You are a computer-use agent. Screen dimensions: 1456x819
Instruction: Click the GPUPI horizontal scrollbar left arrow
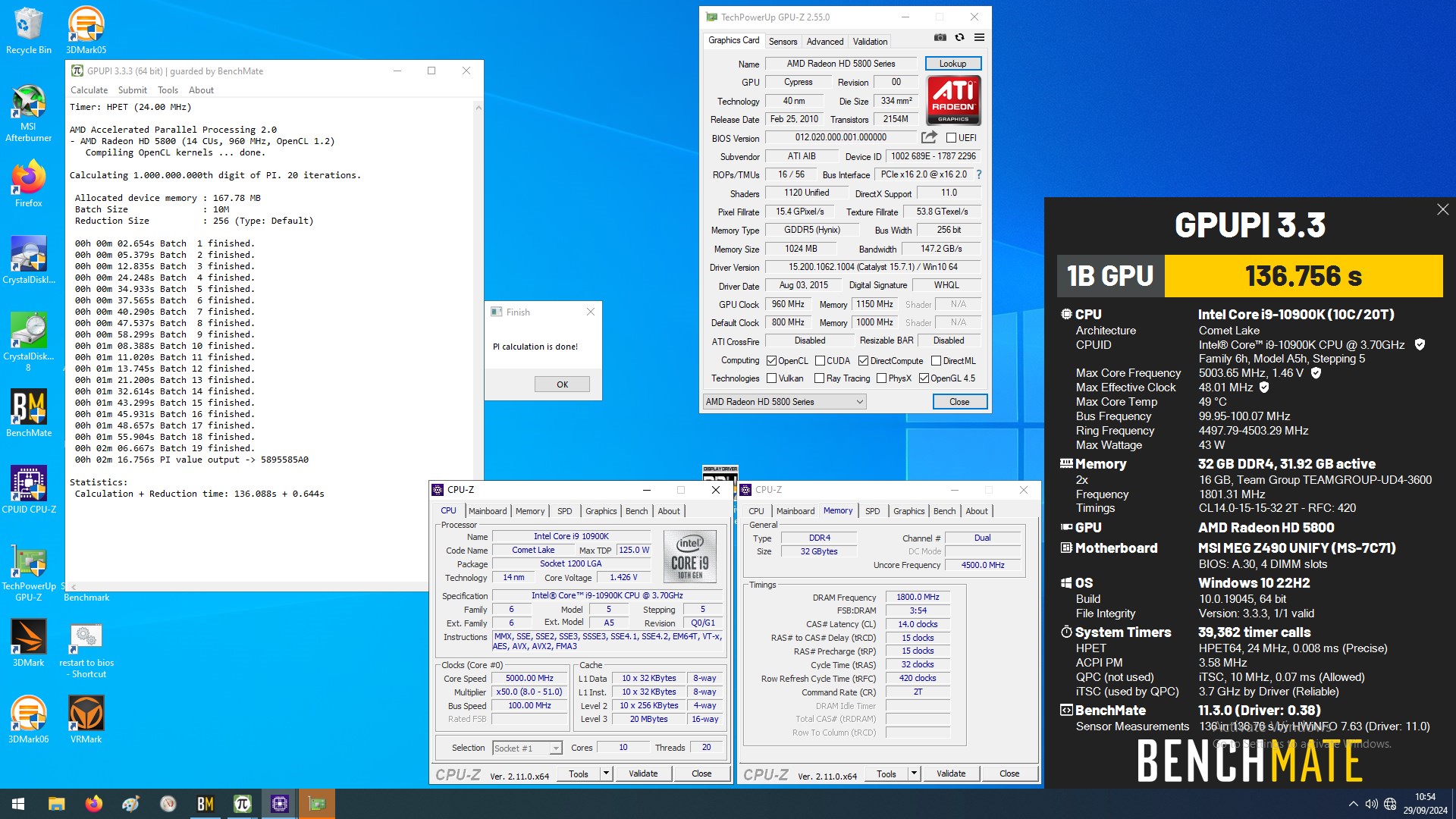click(x=74, y=587)
